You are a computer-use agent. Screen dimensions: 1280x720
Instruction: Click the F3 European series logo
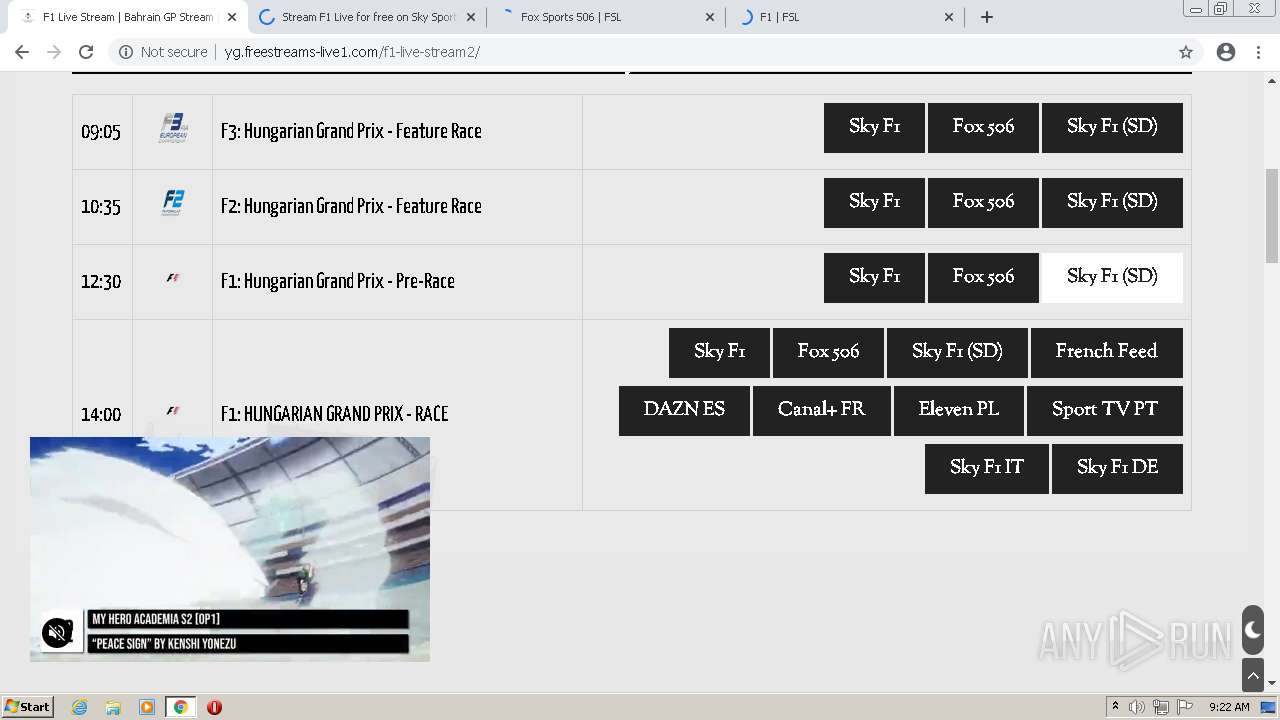click(173, 129)
